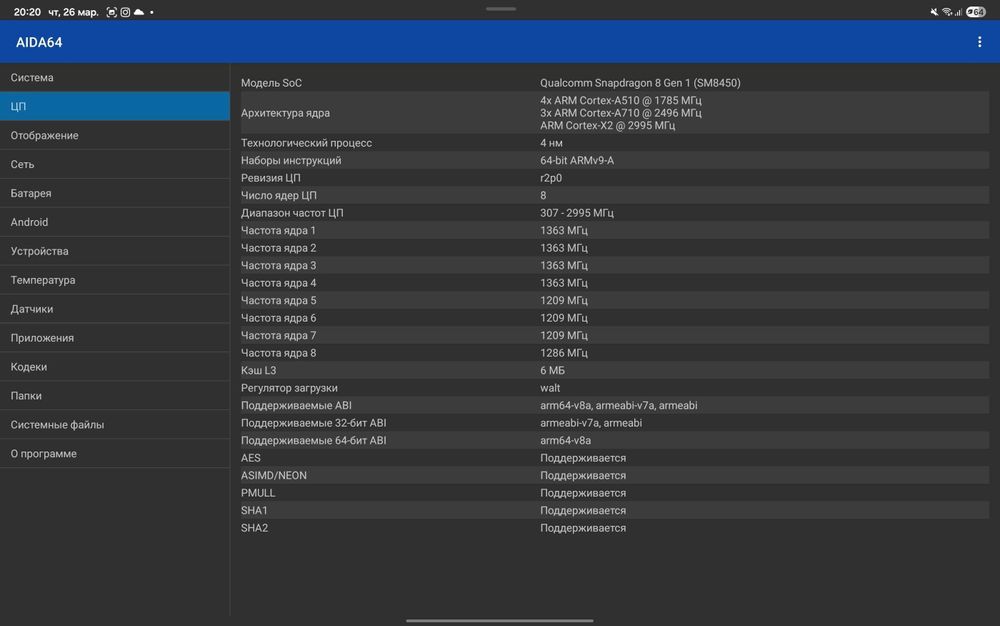Tap the screenshot notification icon in status bar
This screenshot has height=626, width=1000.
112,12
